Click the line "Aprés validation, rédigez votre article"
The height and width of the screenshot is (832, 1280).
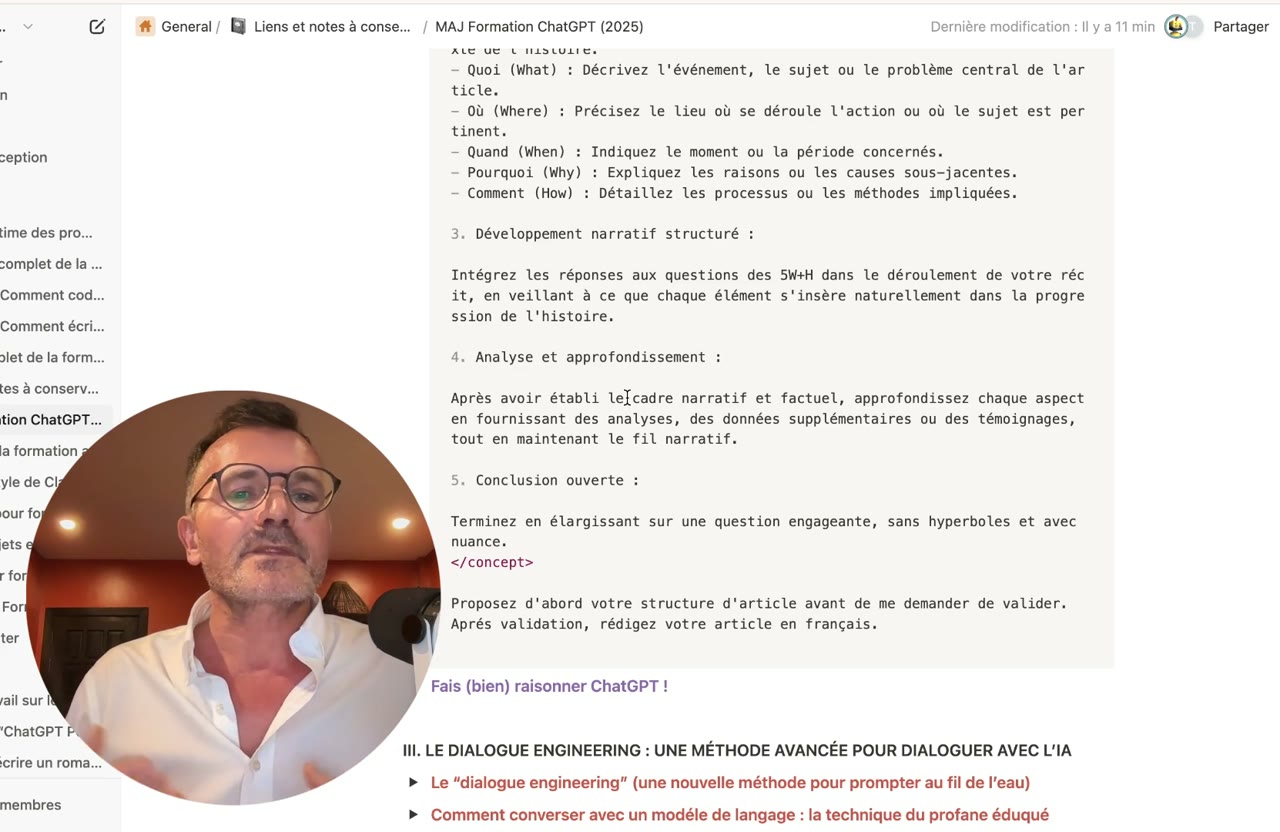pyautogui.click(x=664, y=624)
